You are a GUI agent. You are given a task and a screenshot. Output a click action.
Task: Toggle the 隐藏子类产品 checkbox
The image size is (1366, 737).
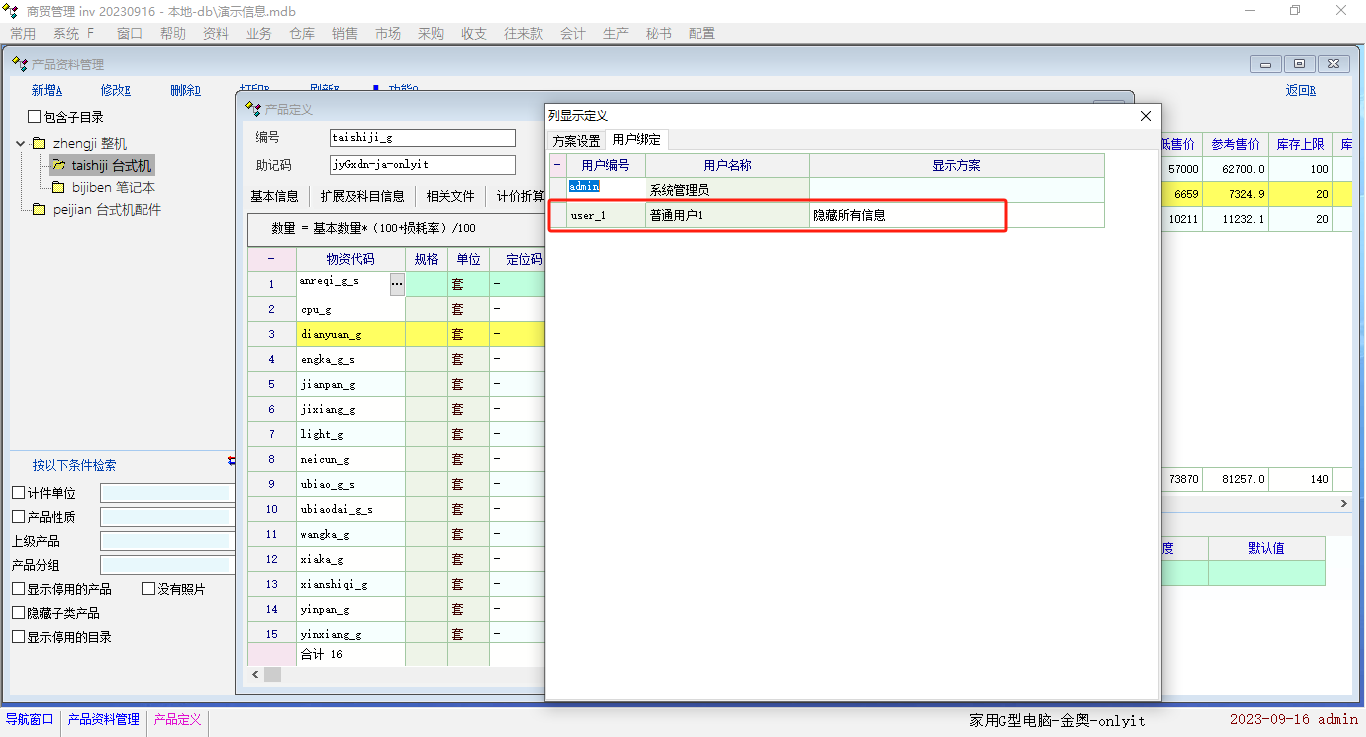[19, 613]
